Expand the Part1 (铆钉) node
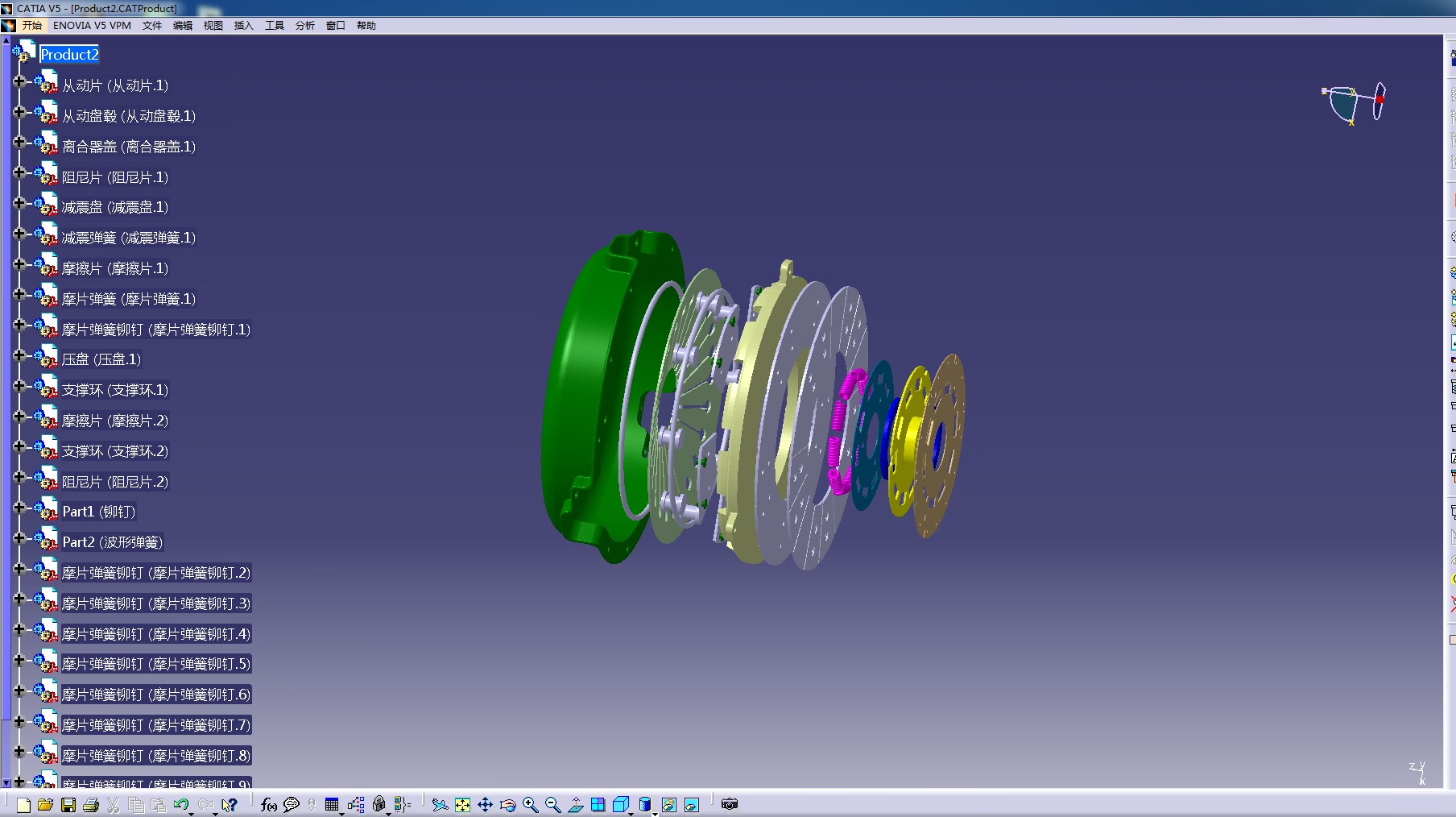This screenshot has height=817, width=1456. (19, 508)
